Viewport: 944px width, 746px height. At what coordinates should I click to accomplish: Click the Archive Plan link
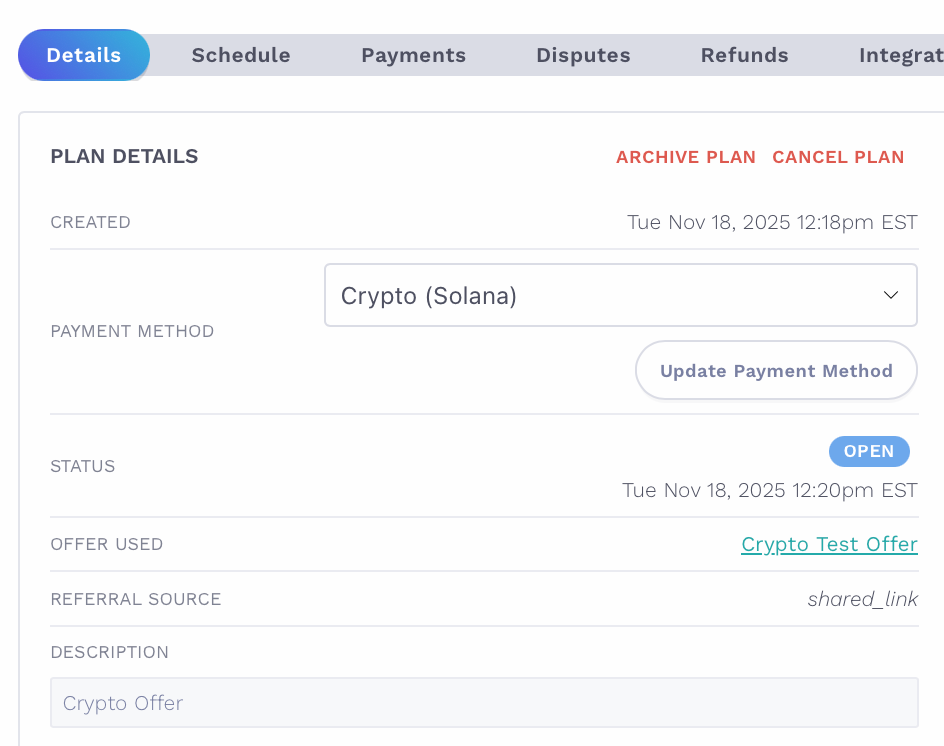tap(686, 157)
